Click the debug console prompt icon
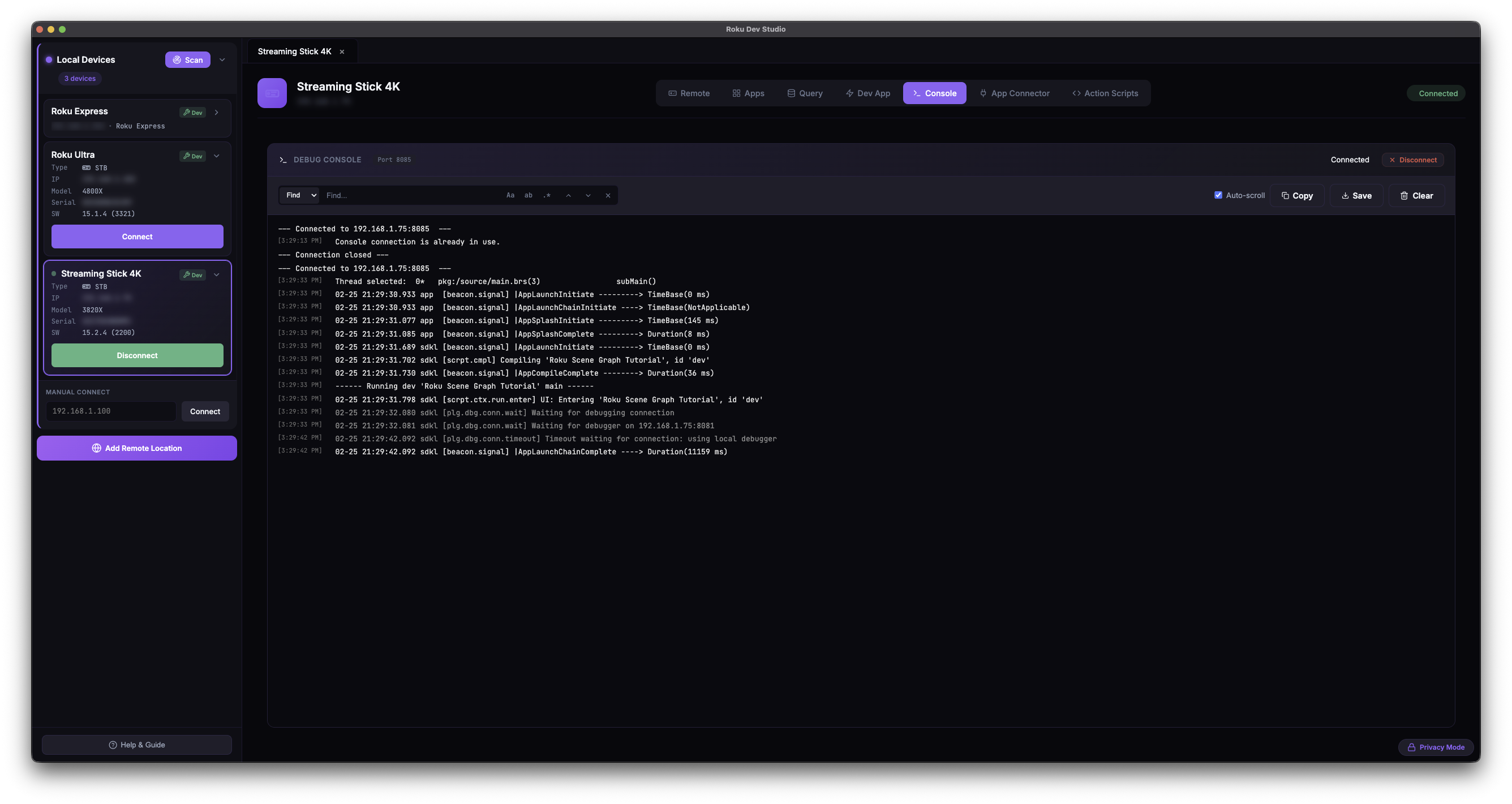The height and width of the screenshot is (804, 1512). coord(283,160)
